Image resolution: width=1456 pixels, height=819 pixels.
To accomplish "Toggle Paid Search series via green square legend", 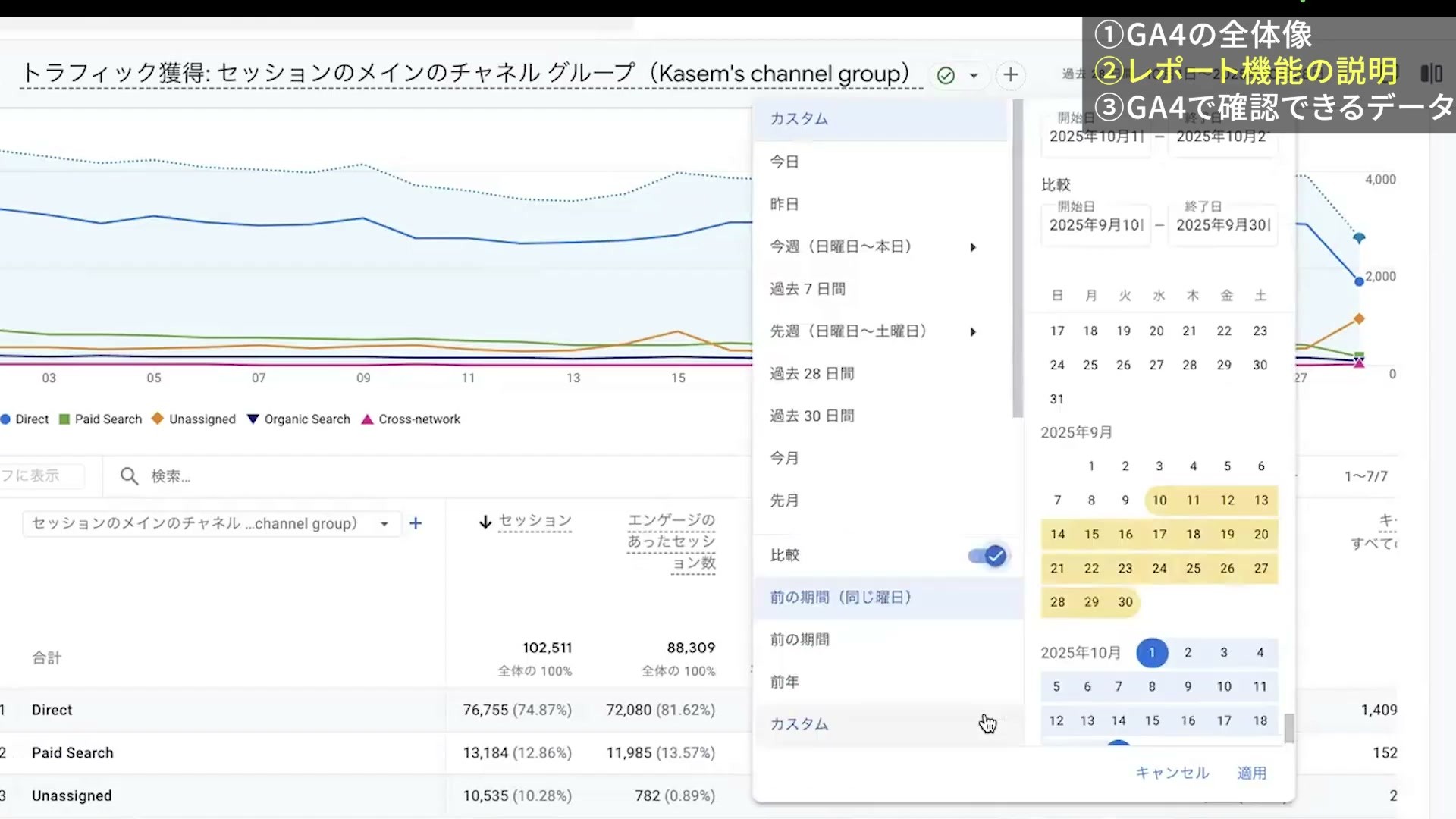I will [x=64, y=419].
